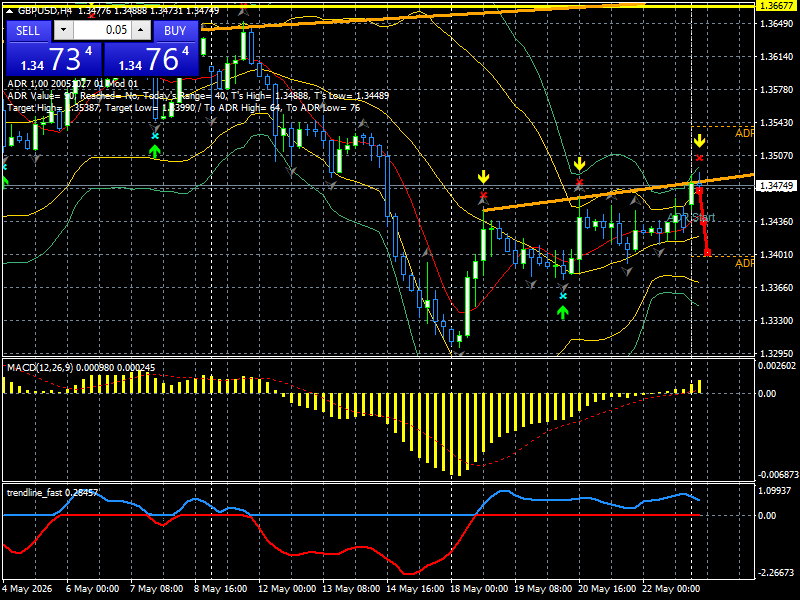
Task: Click the 1.33300 price axis label
Action: 776,321
